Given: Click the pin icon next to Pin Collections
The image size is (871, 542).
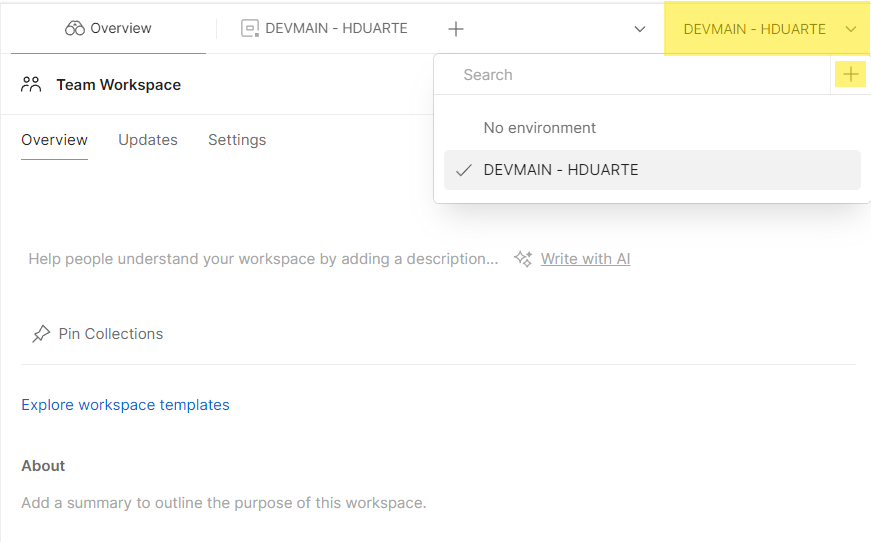Looking at the screenshot, I should pos(41,334).
